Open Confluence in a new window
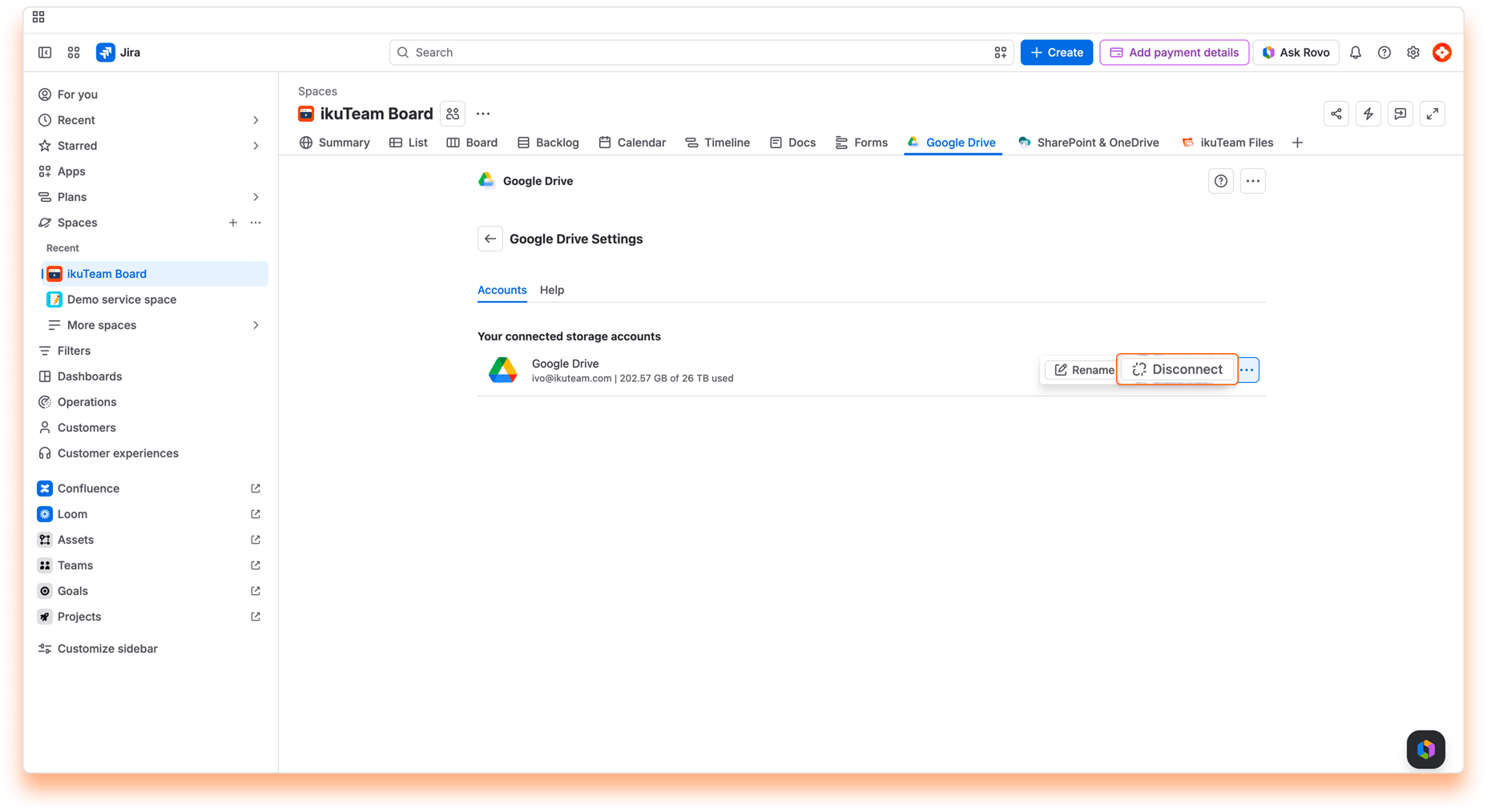Image resolution: width=1487 pixels, height=812 pixels. click(x=256, y=488)
